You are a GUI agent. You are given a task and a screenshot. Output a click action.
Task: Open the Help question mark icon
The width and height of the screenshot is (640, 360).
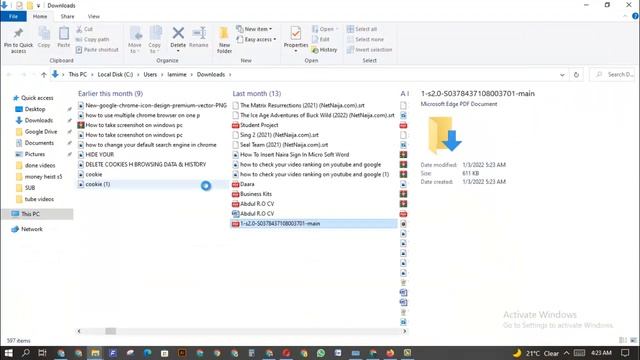tap(635, 16)
